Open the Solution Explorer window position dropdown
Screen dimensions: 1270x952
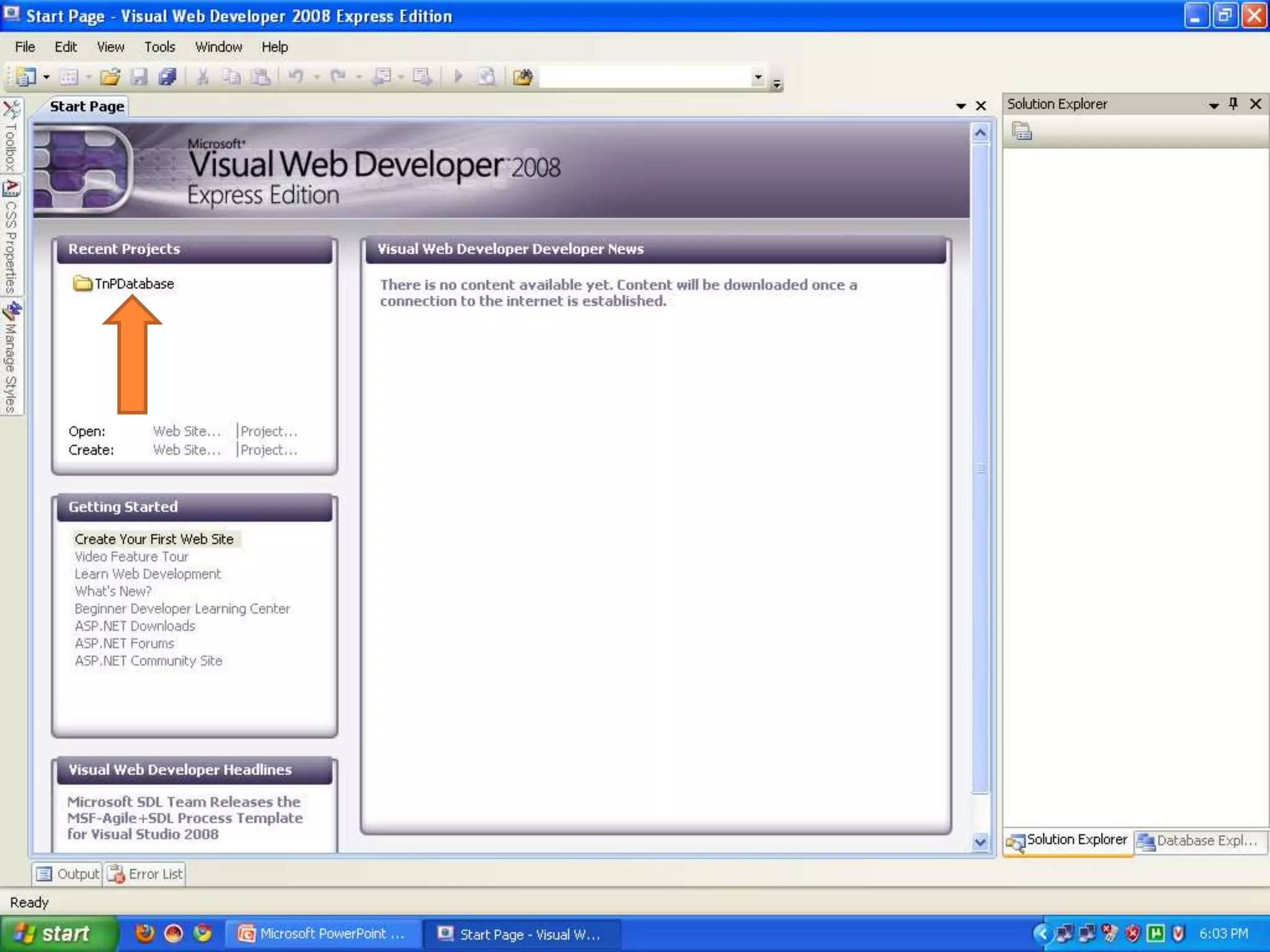click(x=1214, y=105)
